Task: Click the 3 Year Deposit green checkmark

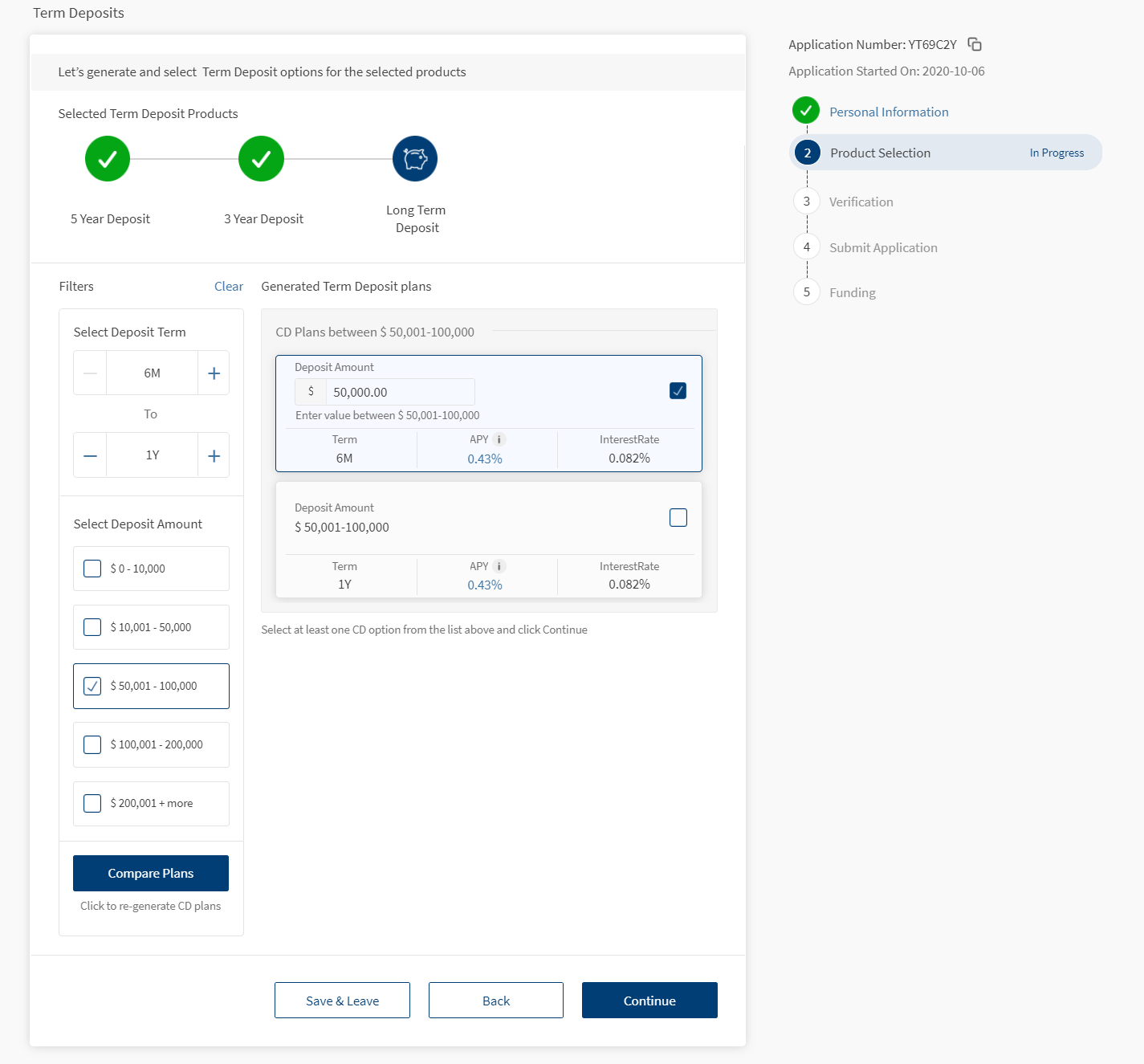Action: 261,159
